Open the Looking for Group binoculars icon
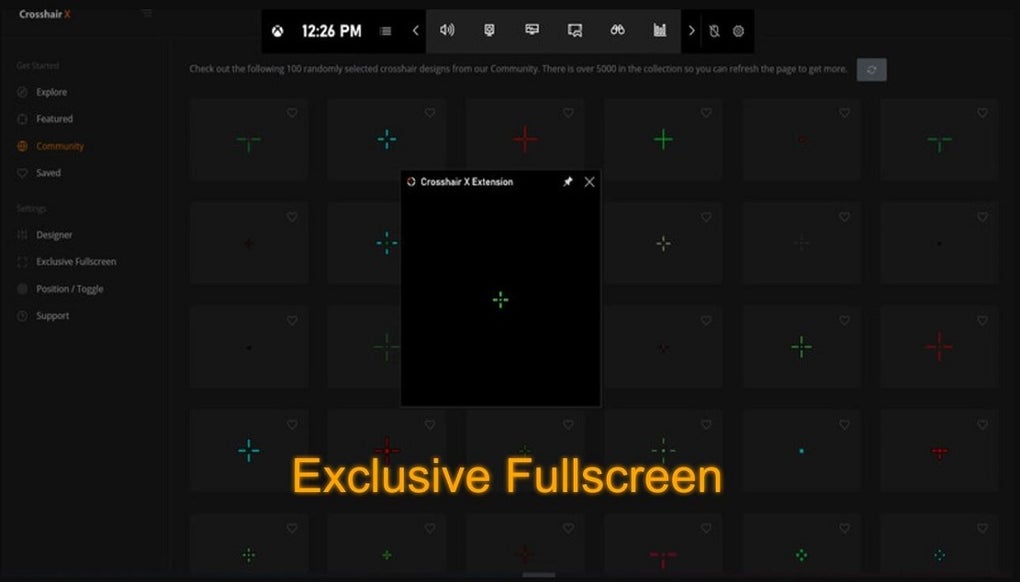This screenshot has width=1020, height=582. pos(617,31)
